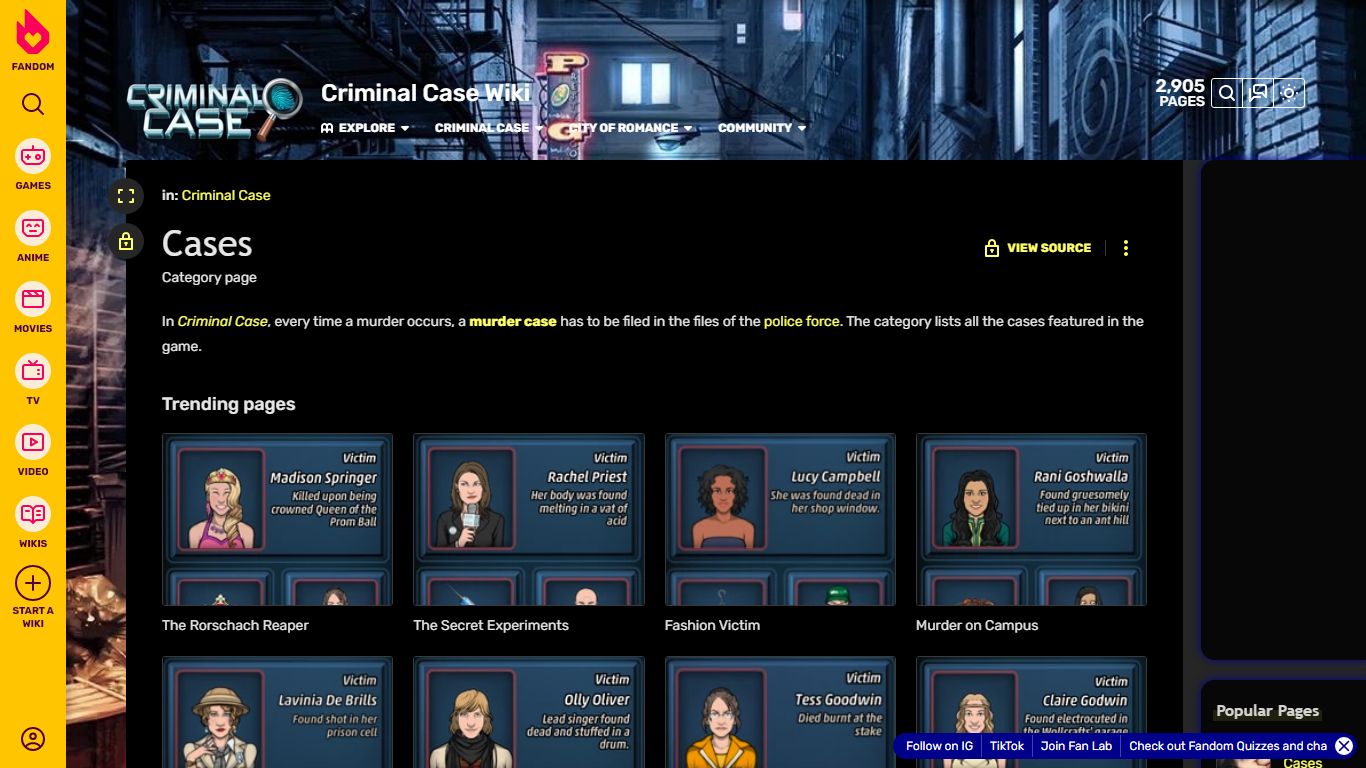
Task: Open the Criminal Case category breadcrumb link
Action: click(226, 195)
